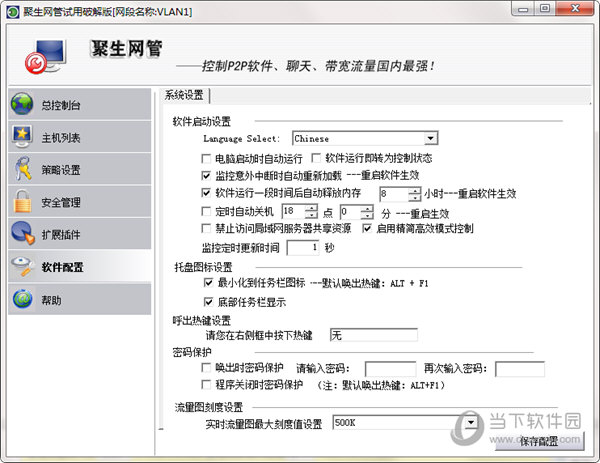600x463 pixels.
Task: Click the memory release hours spinner
Action: [x=414, y=194]
